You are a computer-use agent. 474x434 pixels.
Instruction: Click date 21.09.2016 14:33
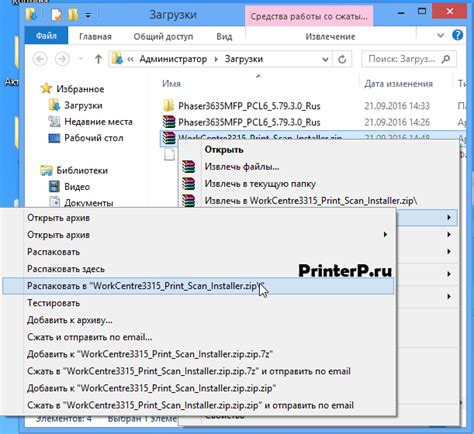click(397, 106)
